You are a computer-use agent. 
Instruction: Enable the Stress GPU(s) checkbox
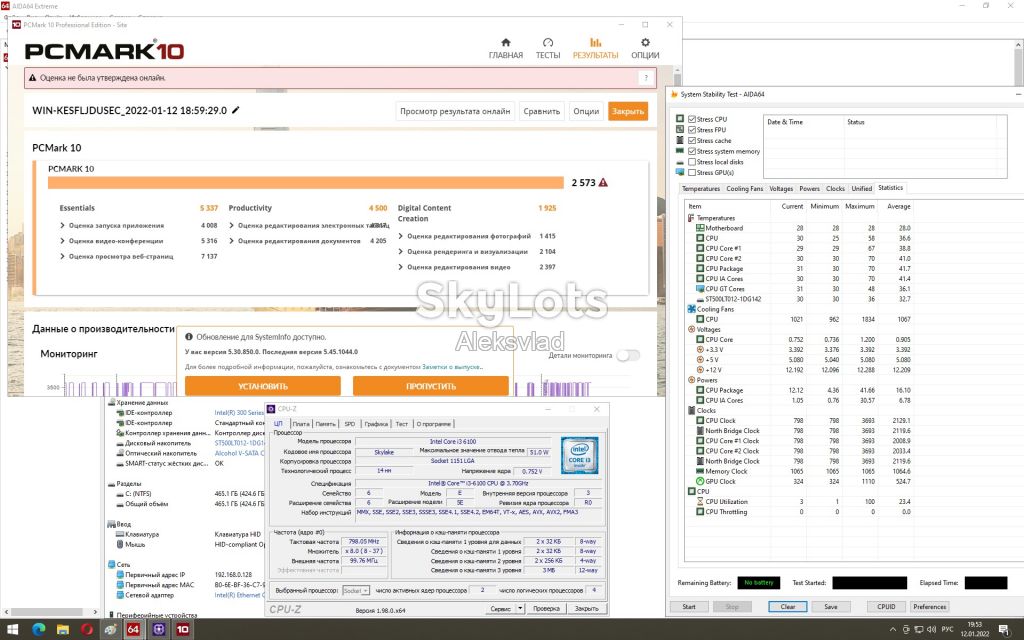692,172
